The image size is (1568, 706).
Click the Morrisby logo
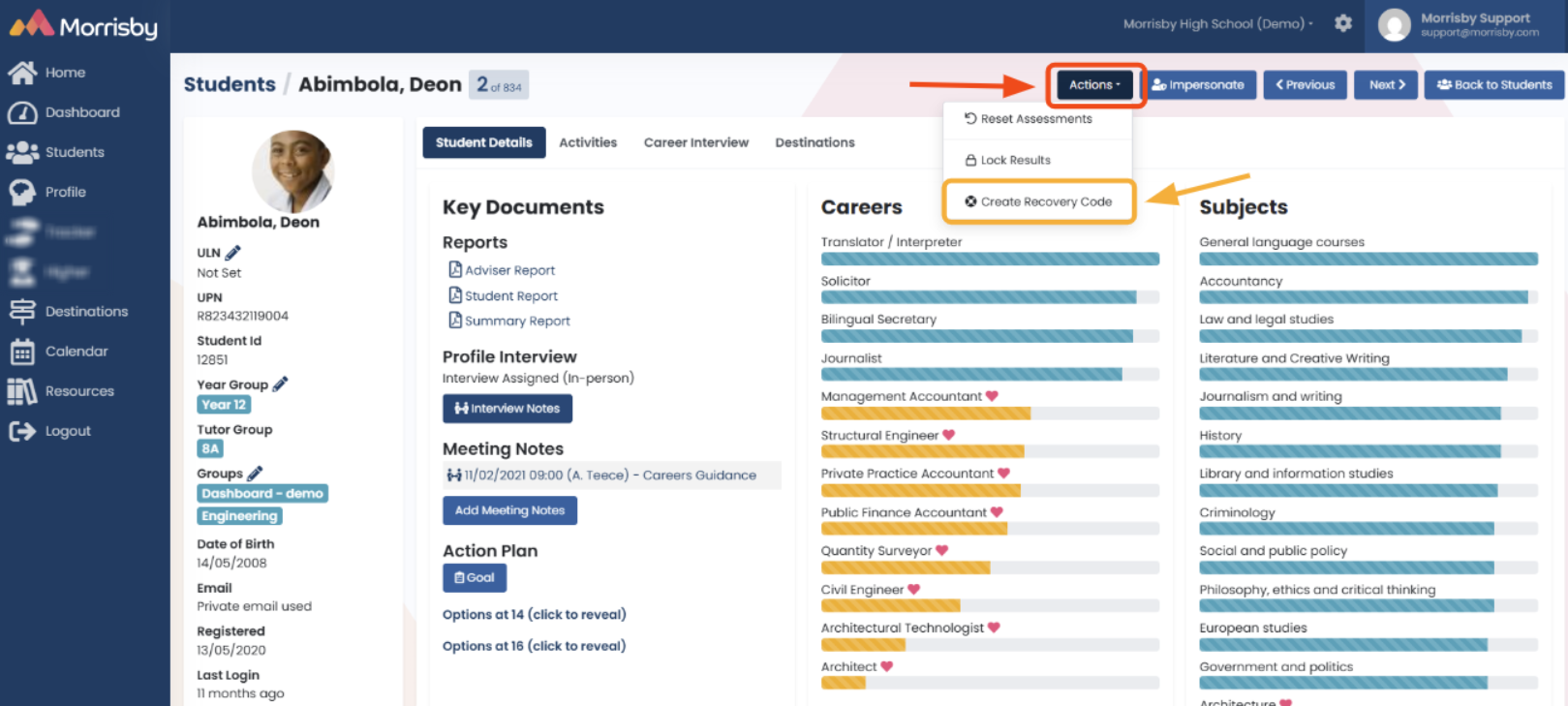83,25
